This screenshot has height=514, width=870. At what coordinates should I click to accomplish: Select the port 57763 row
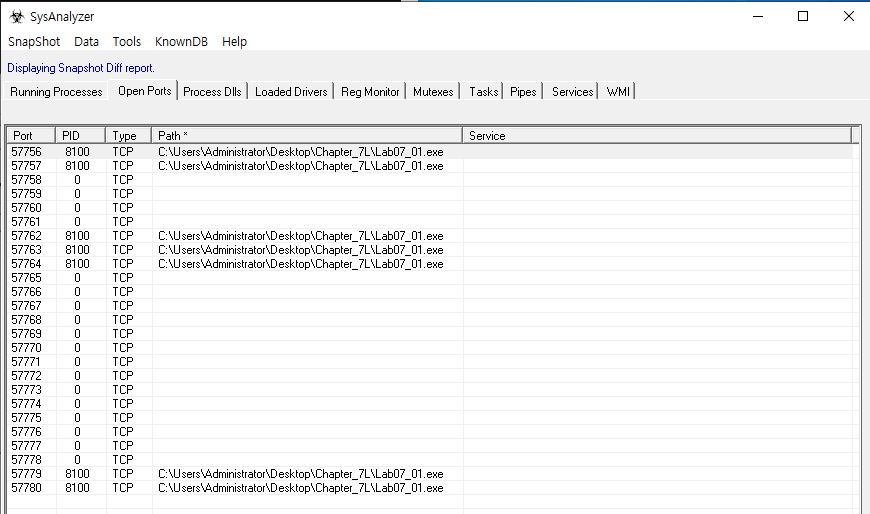click(x=430, y=250)
